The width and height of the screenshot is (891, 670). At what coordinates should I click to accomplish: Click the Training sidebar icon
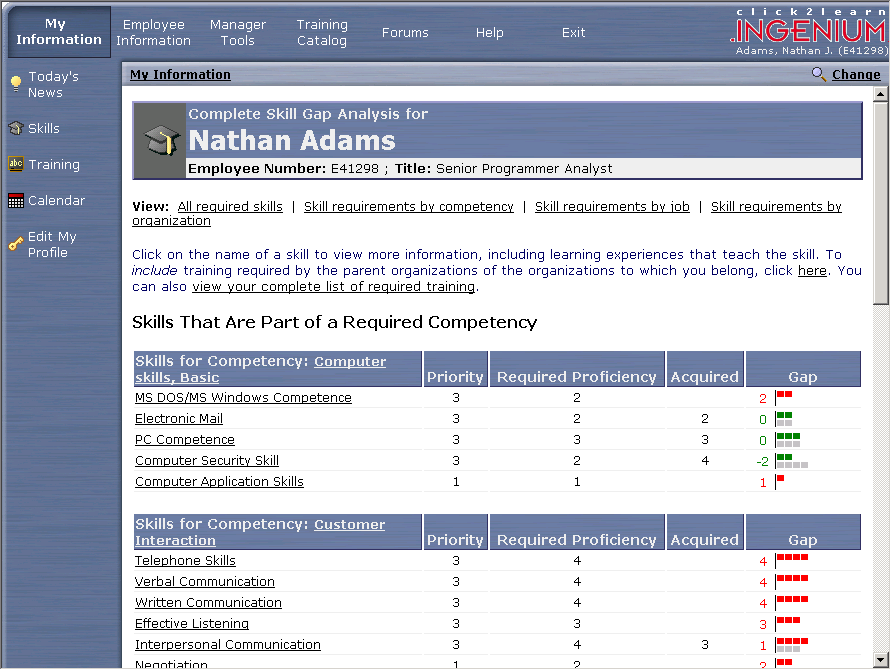coord(15,164)
